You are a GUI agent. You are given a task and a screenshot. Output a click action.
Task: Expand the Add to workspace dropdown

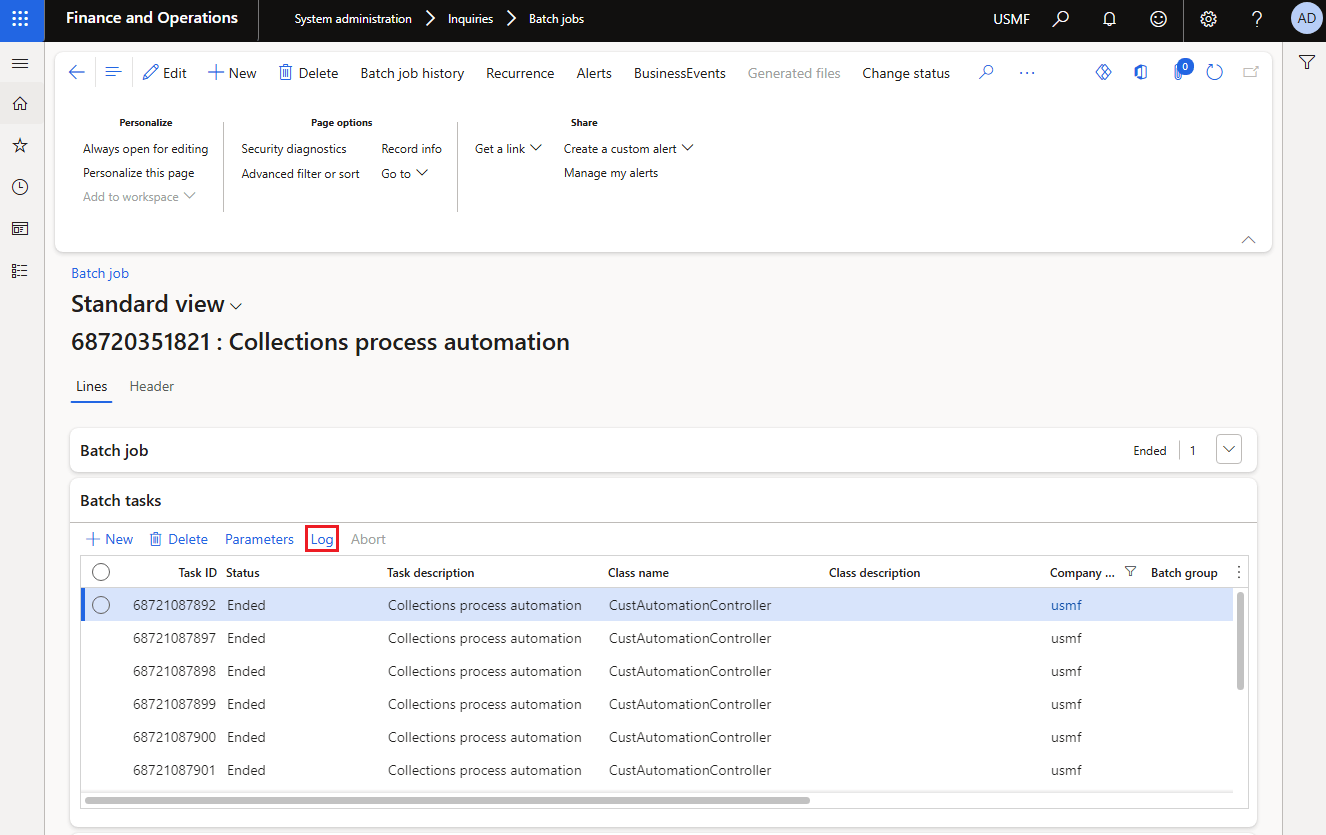click(139, 197)
